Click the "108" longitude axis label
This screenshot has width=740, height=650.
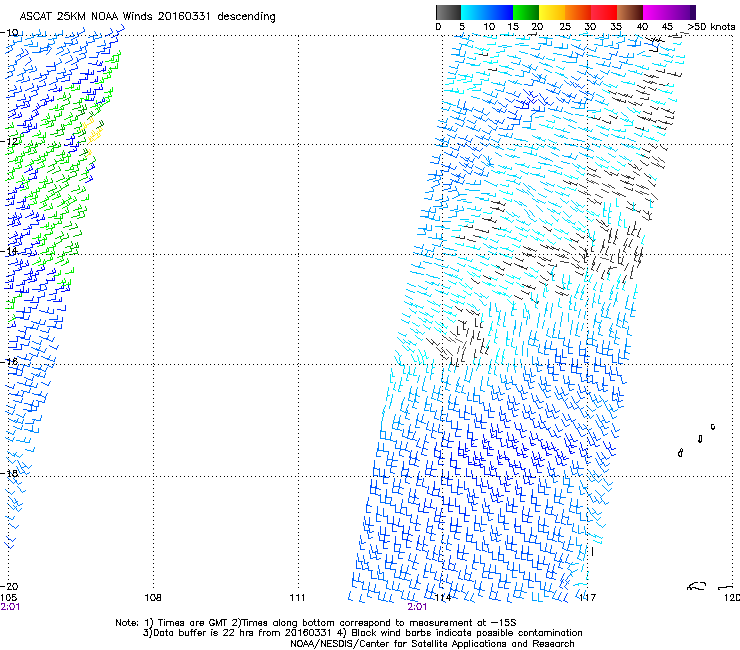pyautogui.click(x=153, y=597)
